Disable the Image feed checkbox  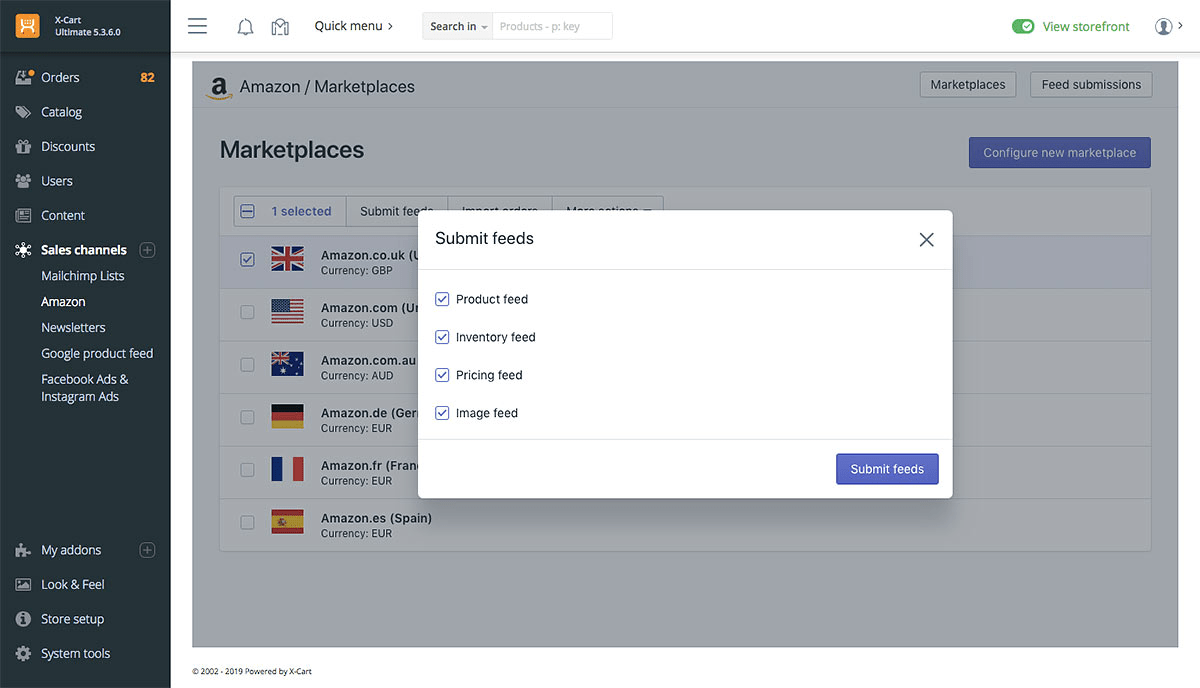442,413
